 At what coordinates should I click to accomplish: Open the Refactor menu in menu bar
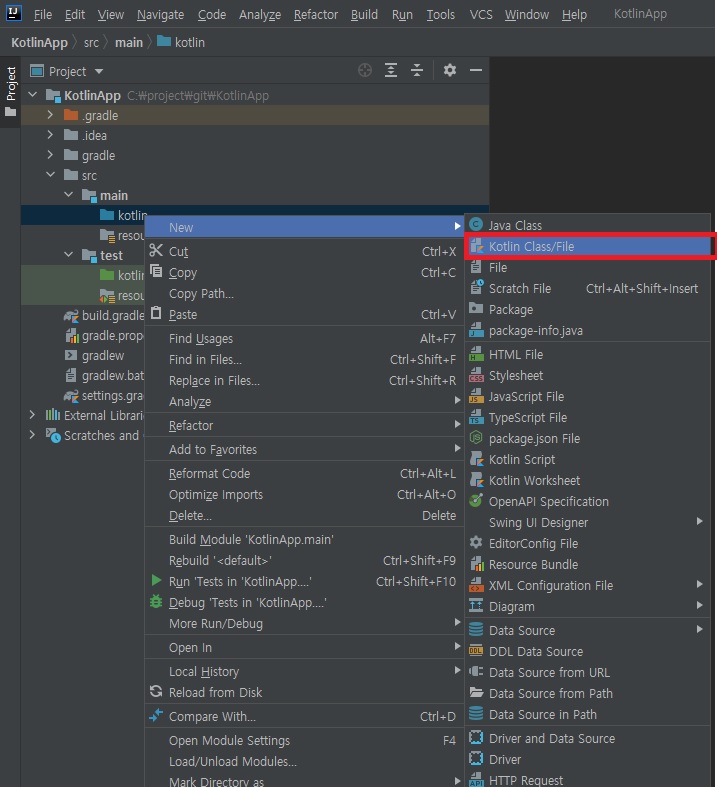pyautogui.click(x=316, y=15)
